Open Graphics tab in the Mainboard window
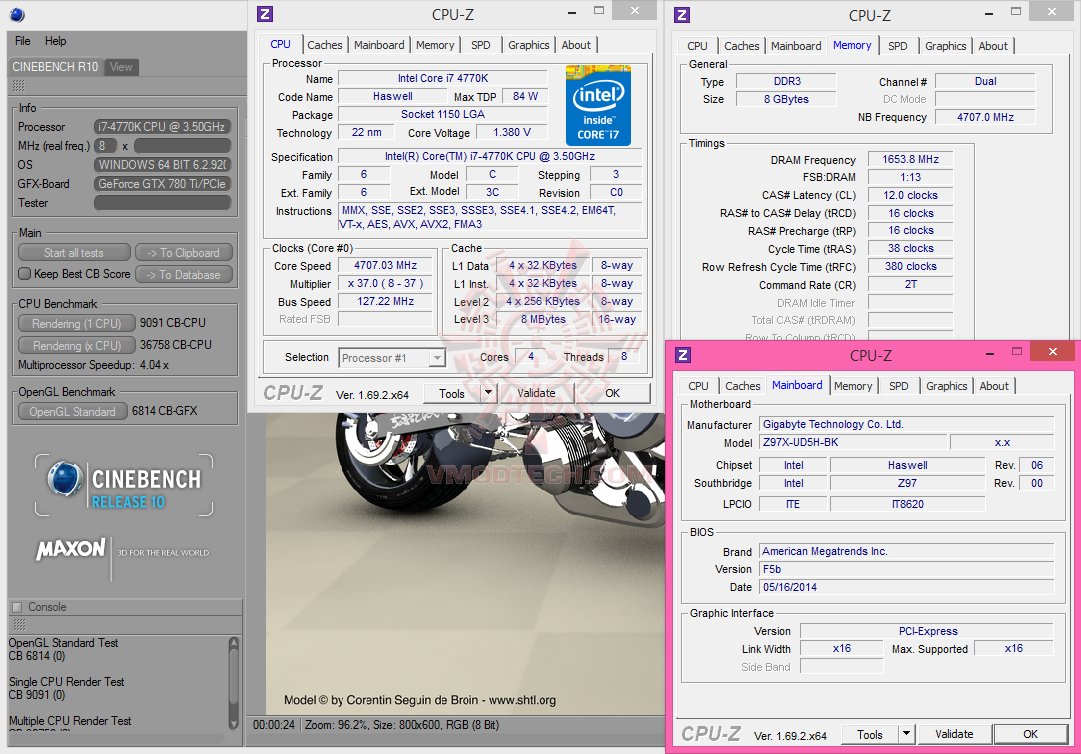This screenshot has width=1081, height=754. coord(947,386)
